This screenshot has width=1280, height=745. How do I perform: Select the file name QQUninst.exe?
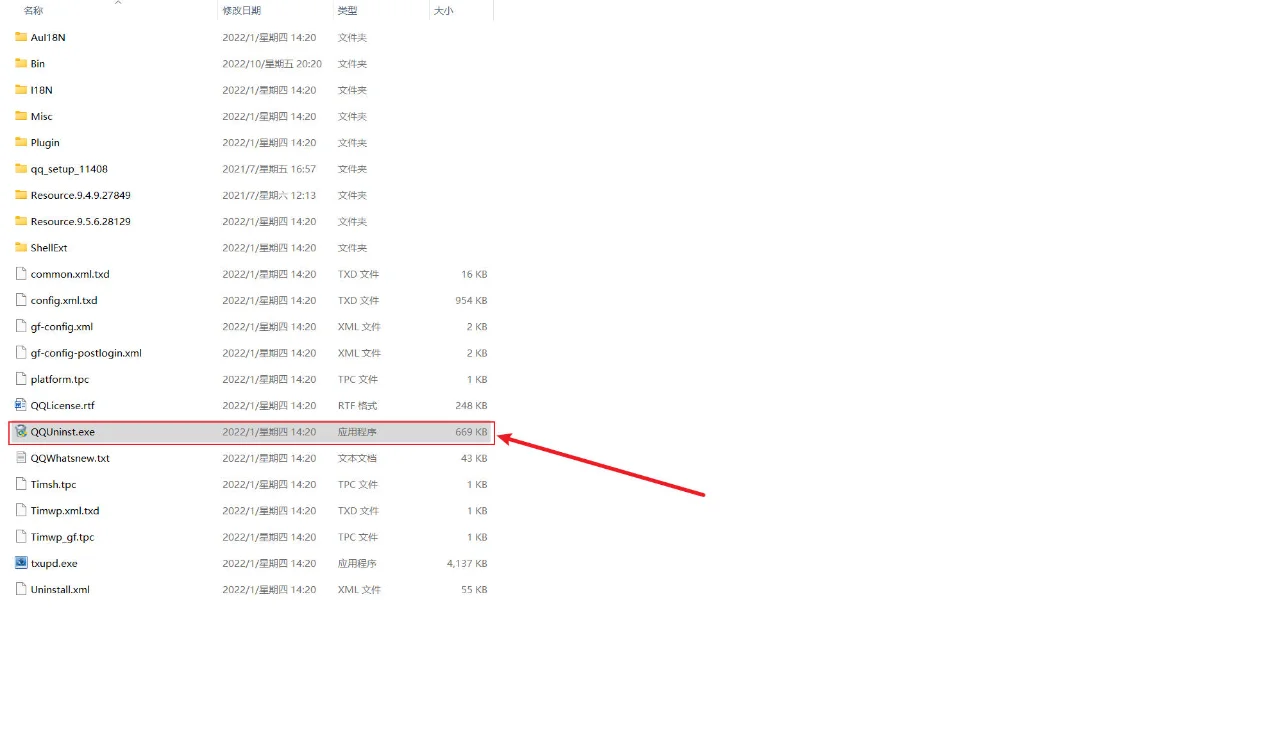click(x=63, y=432)
